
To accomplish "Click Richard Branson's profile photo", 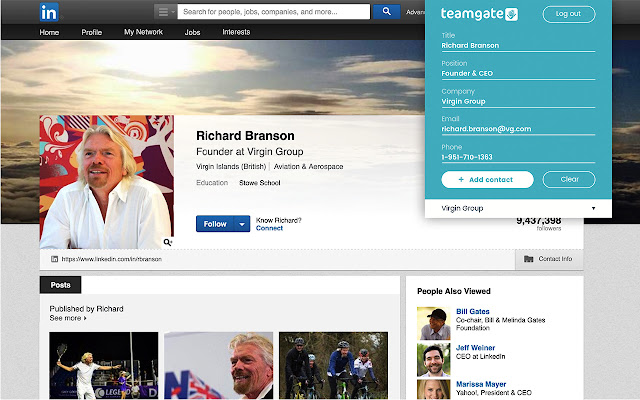I will (x=107, y=182).
